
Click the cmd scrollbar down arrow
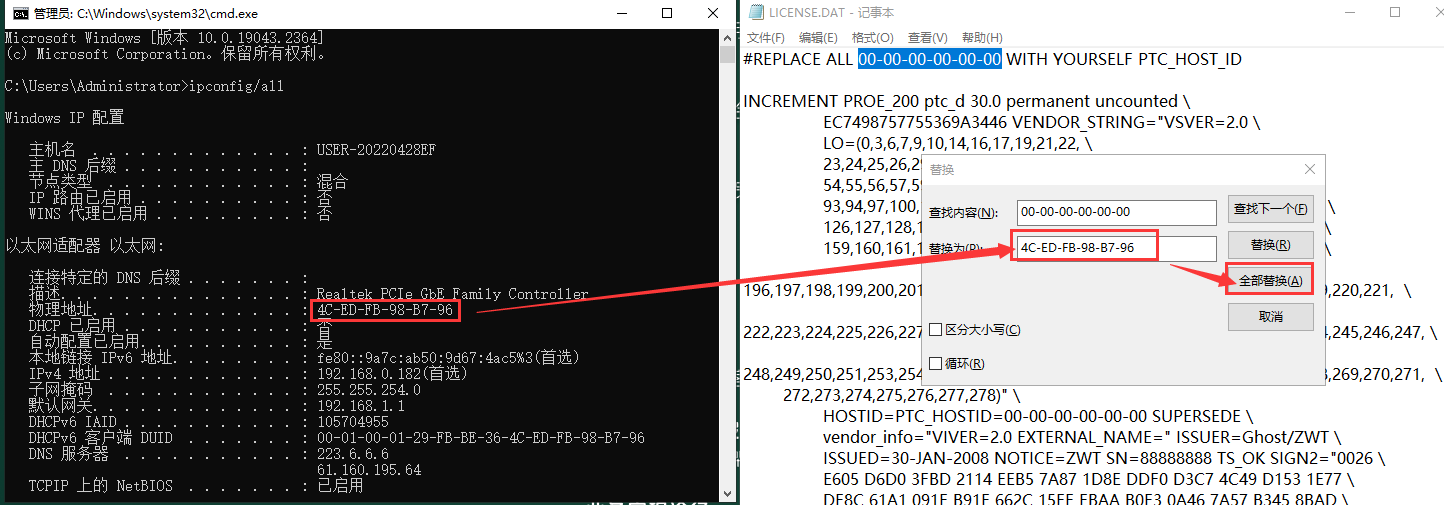pyautogui.click(x=729, y=494)
